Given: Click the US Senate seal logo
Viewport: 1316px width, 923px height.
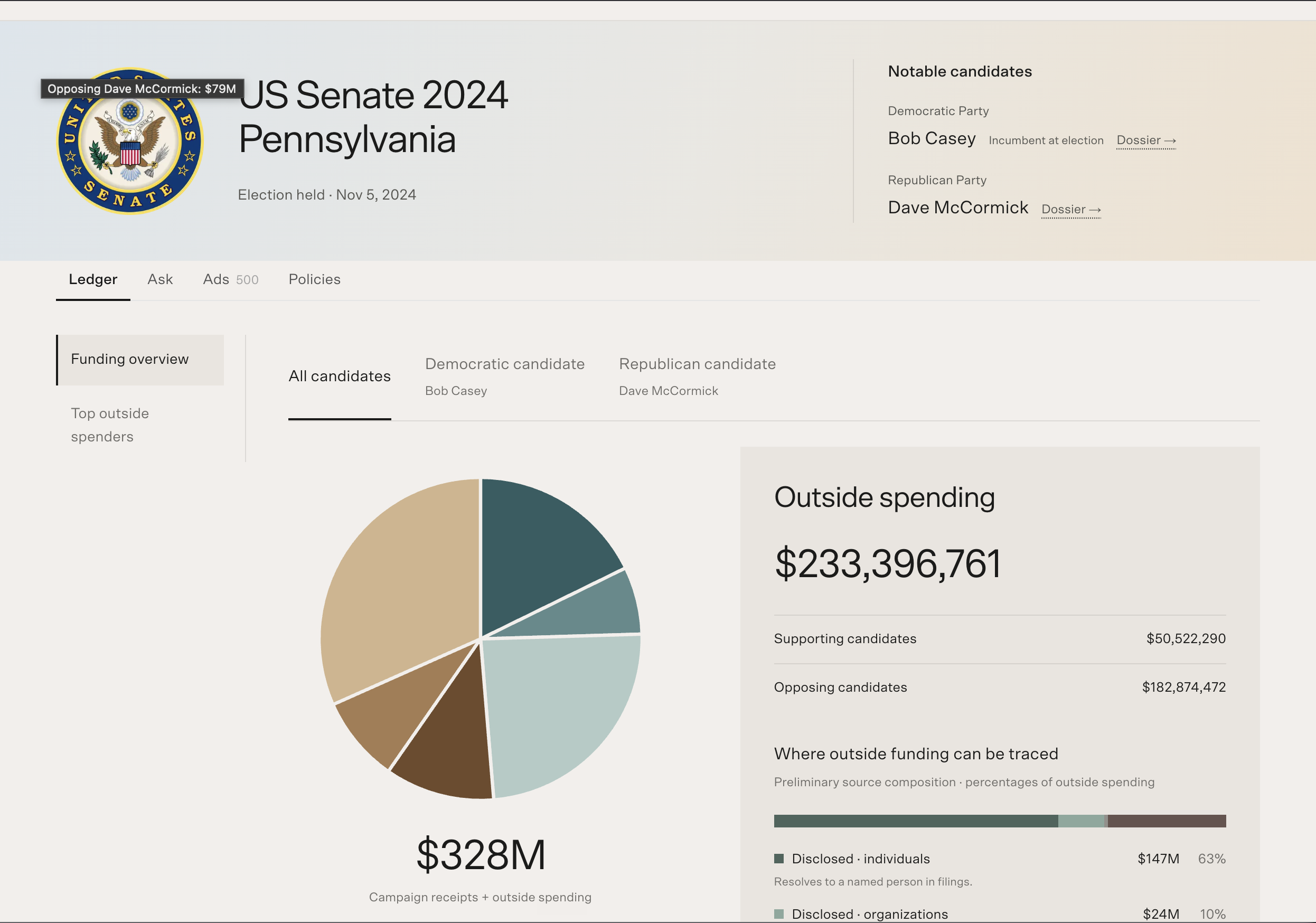Looking at the screenshot, I should pos(130,141).
